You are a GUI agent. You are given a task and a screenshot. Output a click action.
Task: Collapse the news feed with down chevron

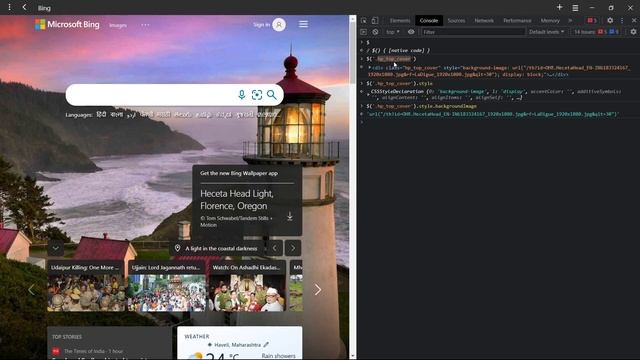(56, 248)
